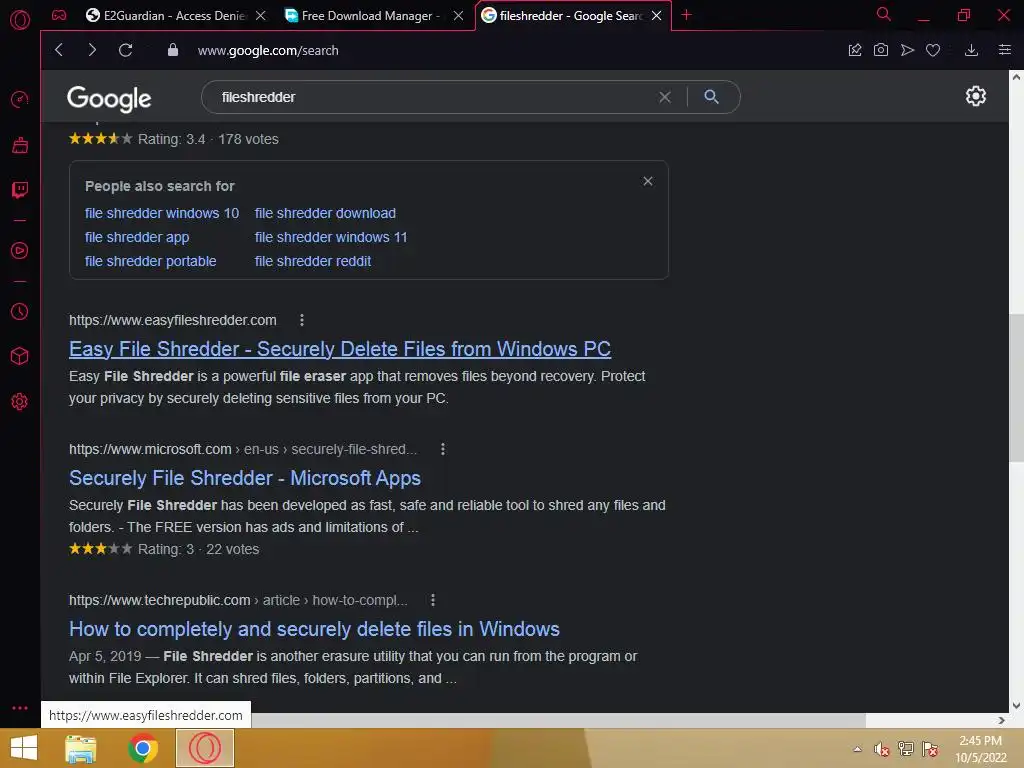Screen dimensions: 1024x768
Task: Close the People also search for box
Action: pos(648,181)
